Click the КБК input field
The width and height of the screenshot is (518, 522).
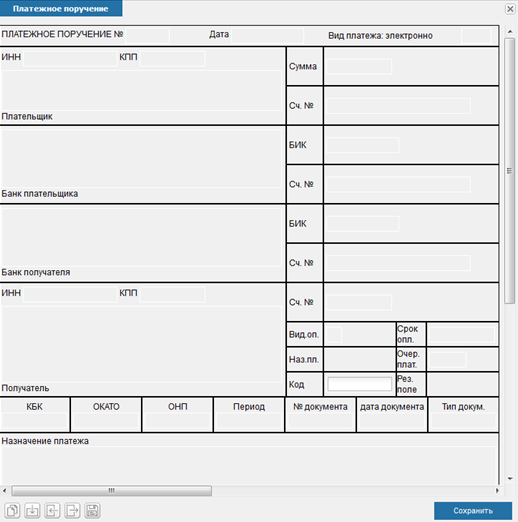click(x=35, y=421)
